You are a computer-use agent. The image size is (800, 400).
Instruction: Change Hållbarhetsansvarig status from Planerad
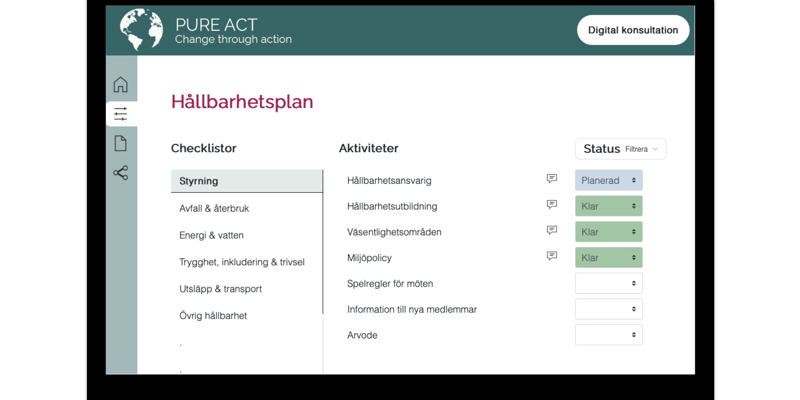(608, 181)
